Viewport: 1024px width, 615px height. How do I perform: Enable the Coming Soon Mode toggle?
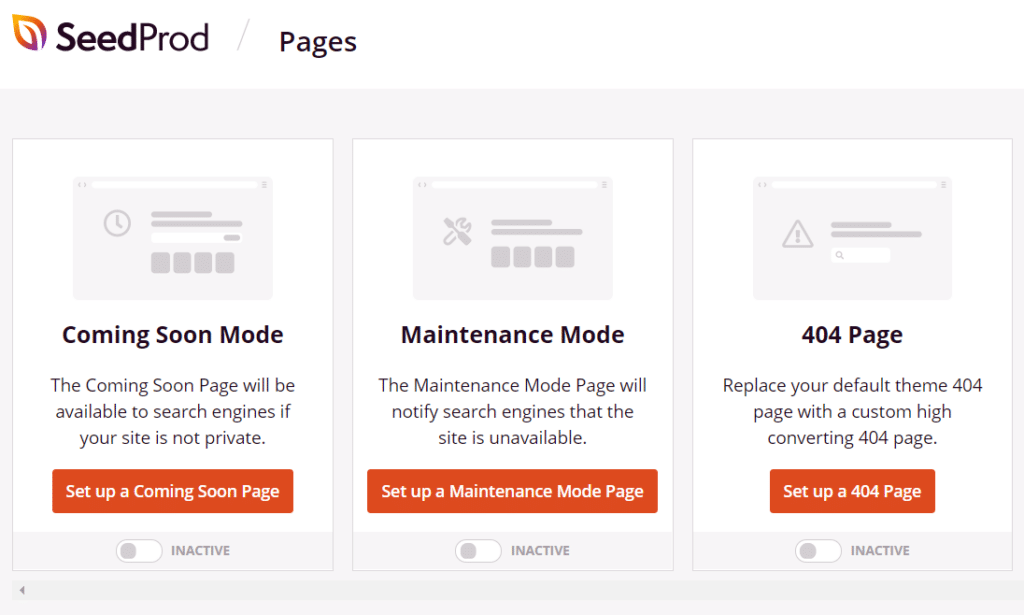(139, 551)
